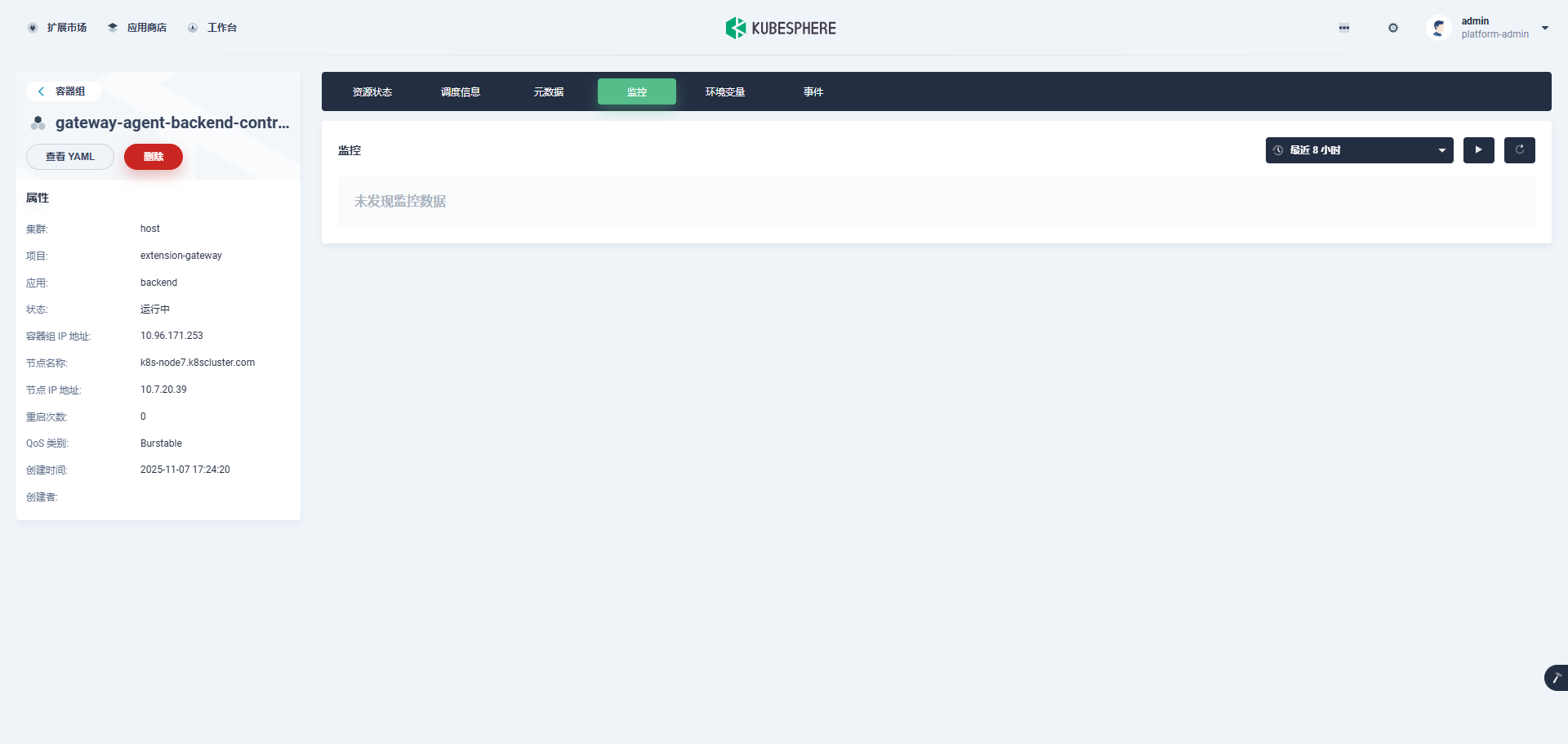
Task: Click the KubeSphere logo
Action: tap(780, 28)
